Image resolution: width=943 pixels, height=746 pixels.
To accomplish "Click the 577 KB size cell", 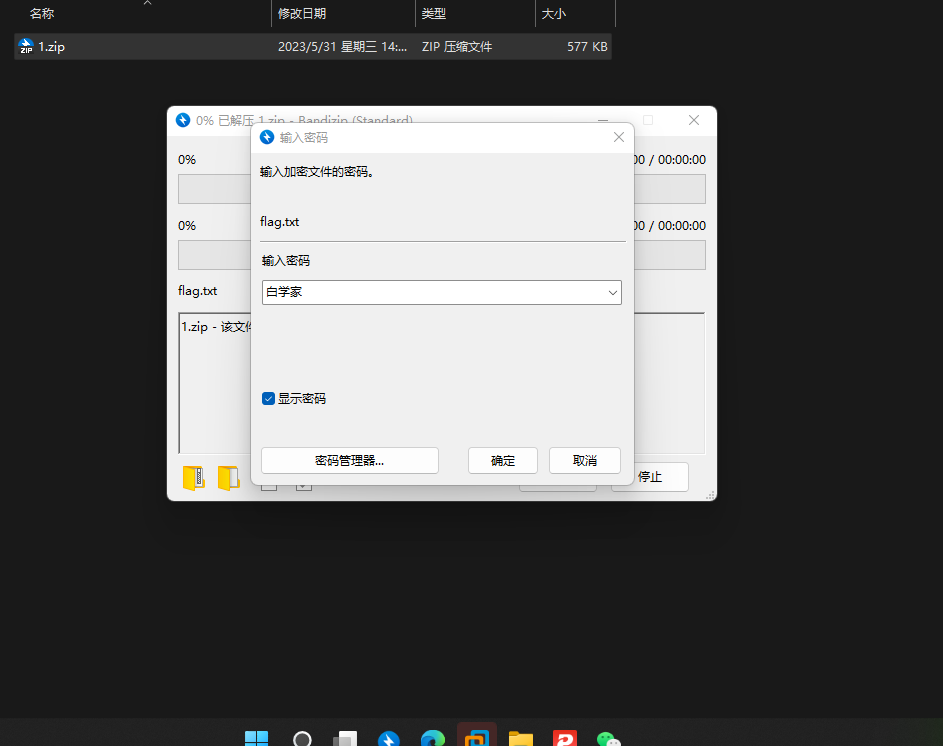I will (587, 46).
